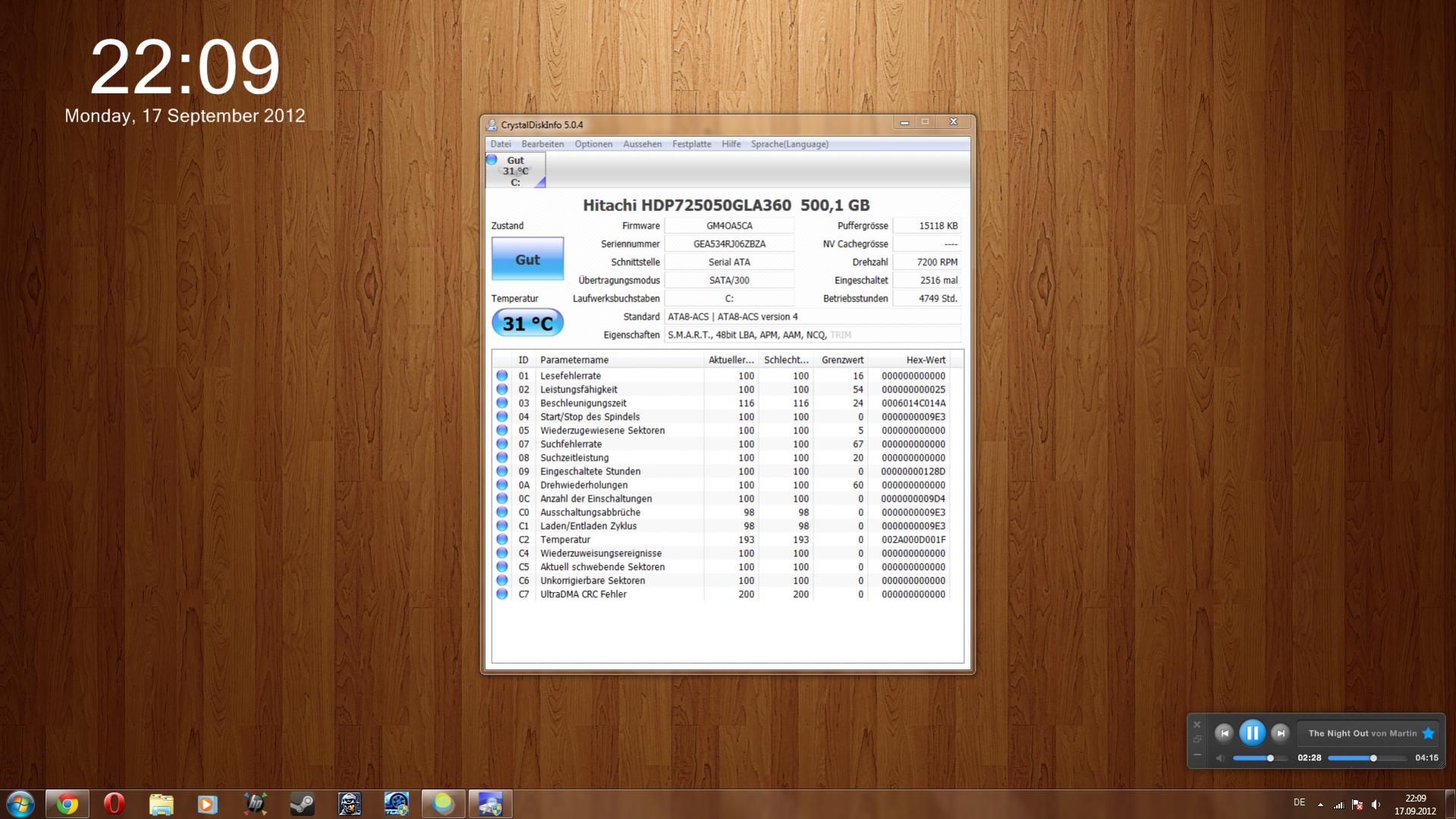Open Steam from the taskbar
Image resolution: width=1456 pixels, height=819 pixels.
[302, 804]
